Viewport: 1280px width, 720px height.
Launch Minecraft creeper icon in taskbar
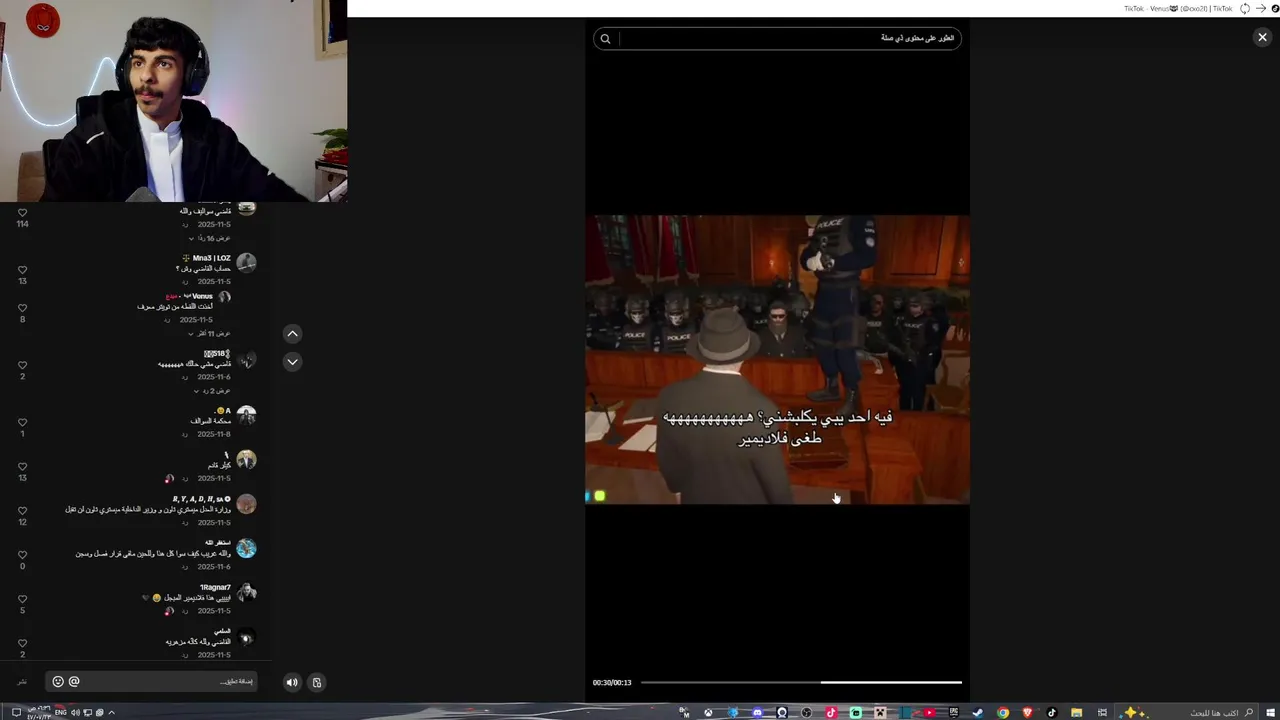(x=880, y=712)
